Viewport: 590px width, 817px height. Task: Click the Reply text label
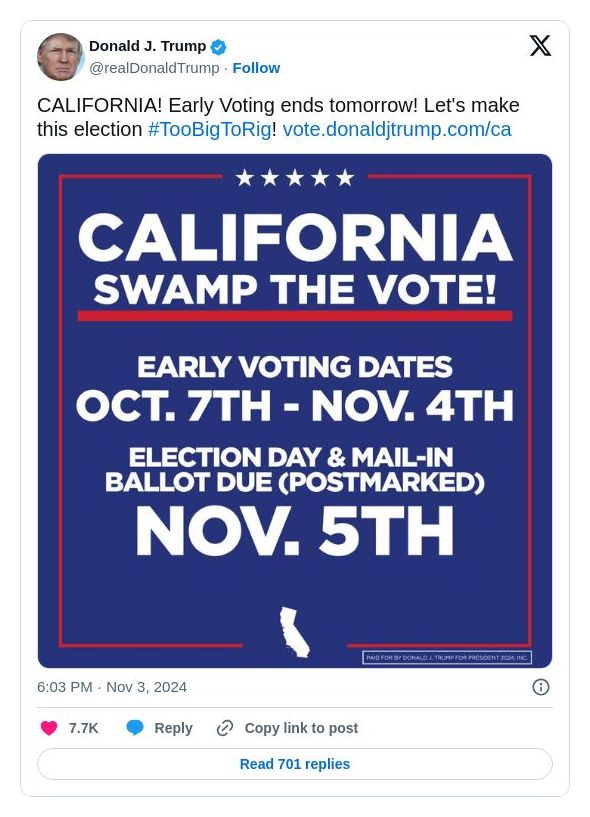pyautogui.click(x=173, y=728)
